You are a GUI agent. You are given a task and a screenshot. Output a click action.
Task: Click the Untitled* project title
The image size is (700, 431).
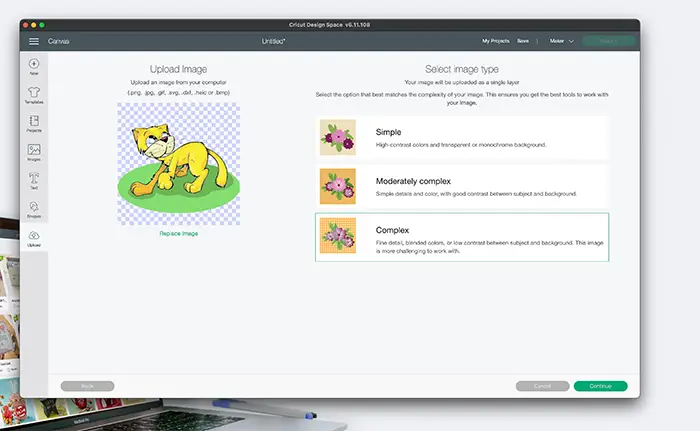[x=273, y=41]
